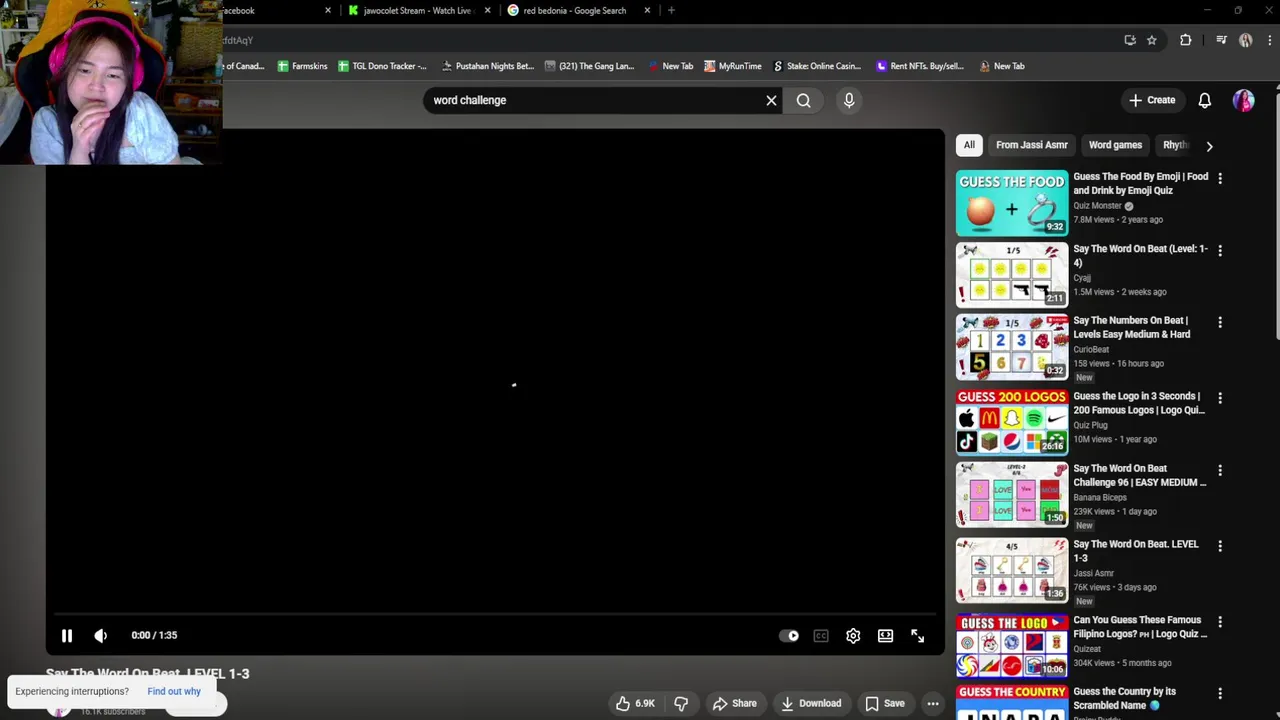Screen dimensions: 1280x720
Task: Open the browser extensions puzzle icon
Action: 1186,40
